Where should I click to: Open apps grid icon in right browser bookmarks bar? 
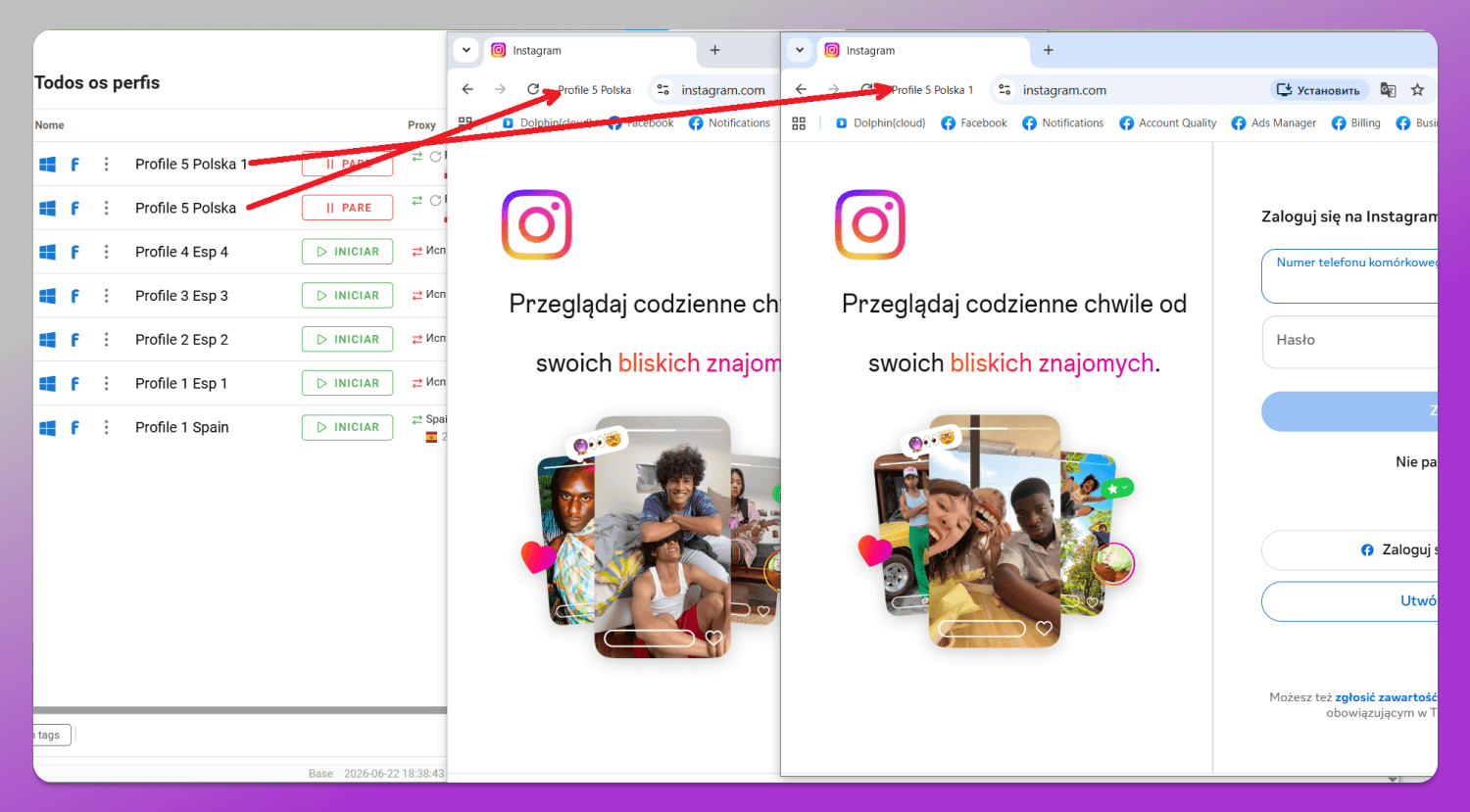tap(799, 123)
